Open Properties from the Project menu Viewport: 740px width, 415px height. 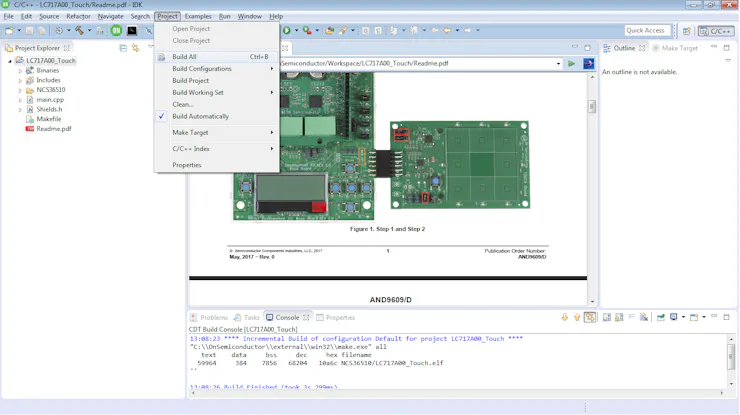217,165
